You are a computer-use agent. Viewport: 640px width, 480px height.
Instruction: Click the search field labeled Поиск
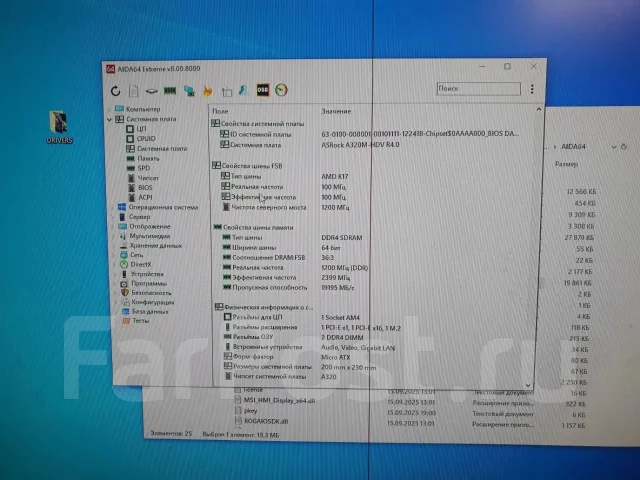(478, 89)
